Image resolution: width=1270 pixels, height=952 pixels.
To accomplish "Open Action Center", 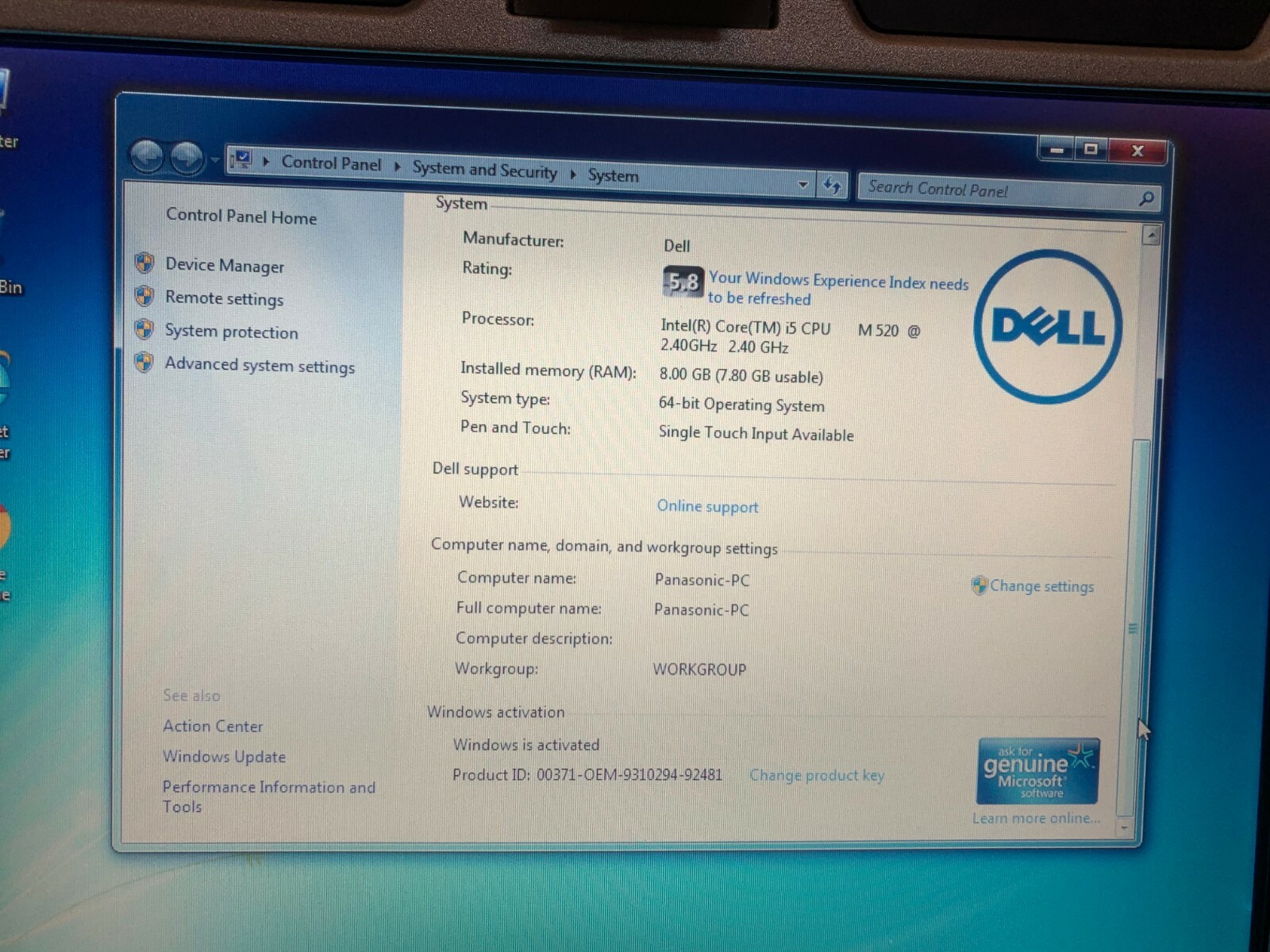I will tap(213, 726).
